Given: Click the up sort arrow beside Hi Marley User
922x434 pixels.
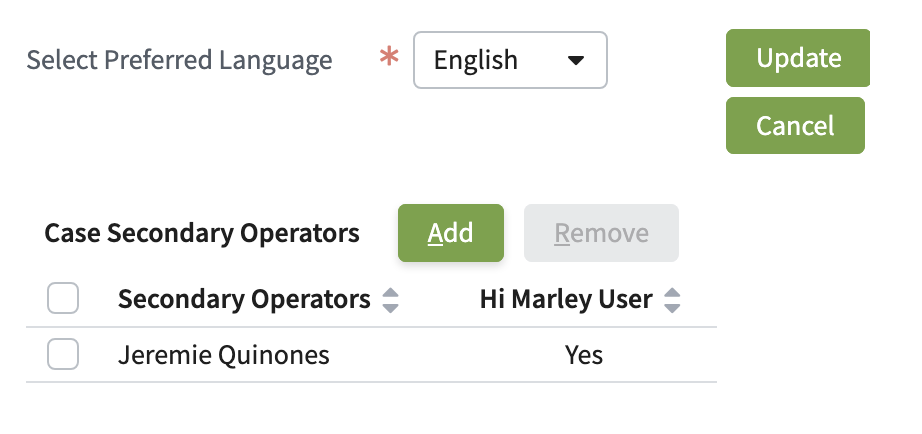Looking at the screenshot, I should click(673, 293).
